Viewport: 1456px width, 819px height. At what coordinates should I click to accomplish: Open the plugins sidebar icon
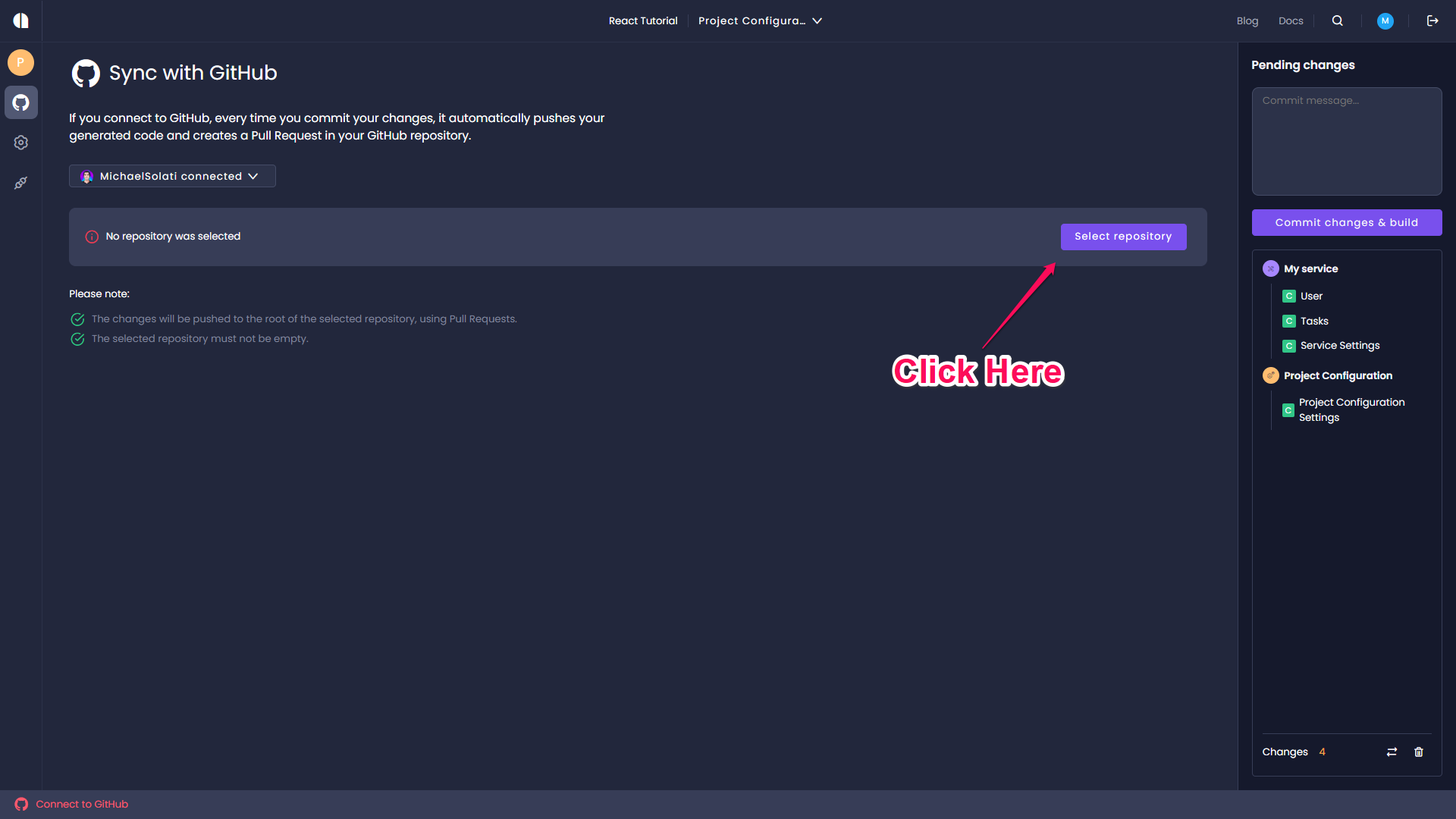(x=20, y=183)
